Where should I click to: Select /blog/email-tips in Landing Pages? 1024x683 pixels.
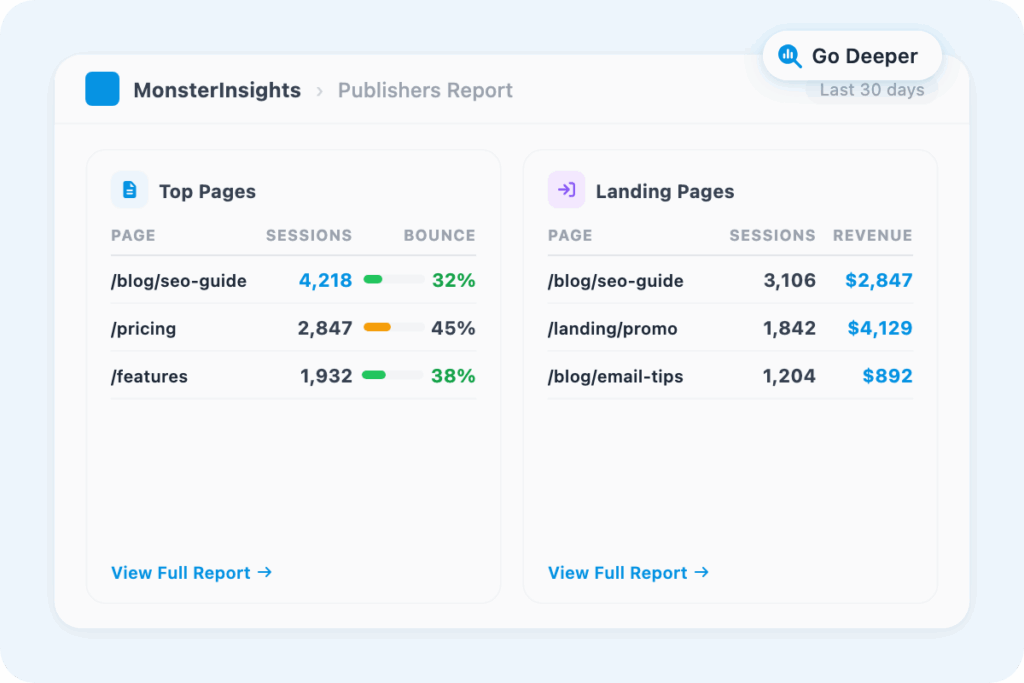615,376
